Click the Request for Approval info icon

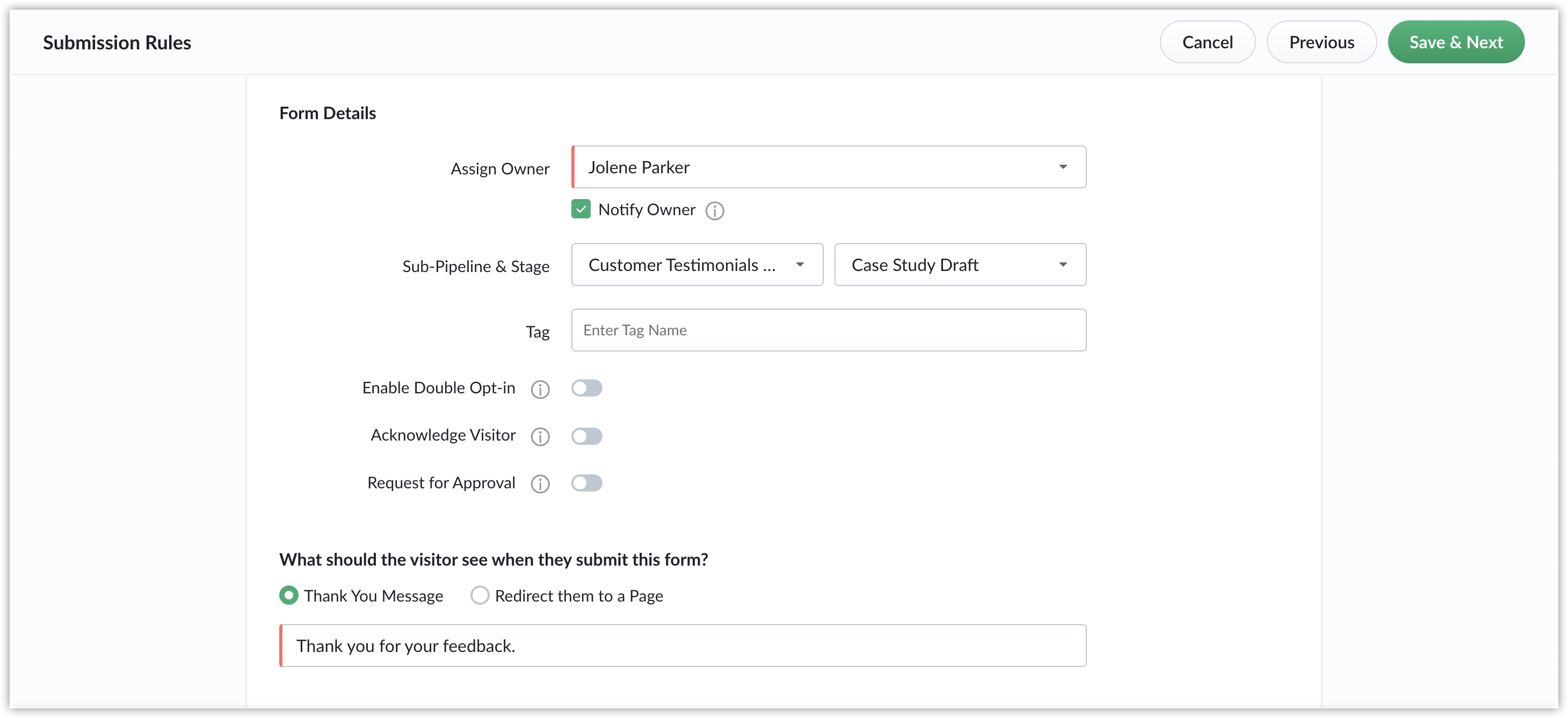click(x=540, y=483)
